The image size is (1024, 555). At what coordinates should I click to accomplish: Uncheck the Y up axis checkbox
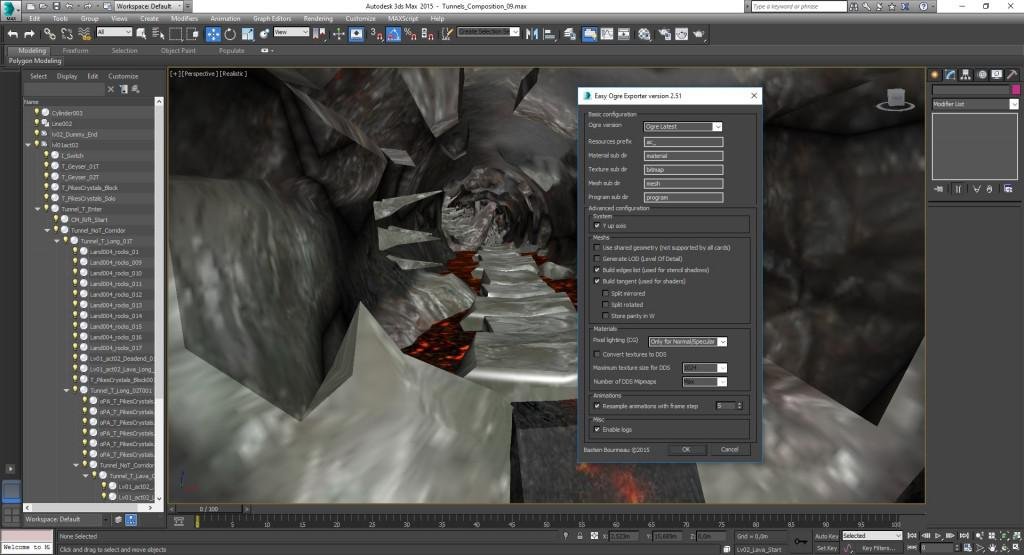point(597,226)
